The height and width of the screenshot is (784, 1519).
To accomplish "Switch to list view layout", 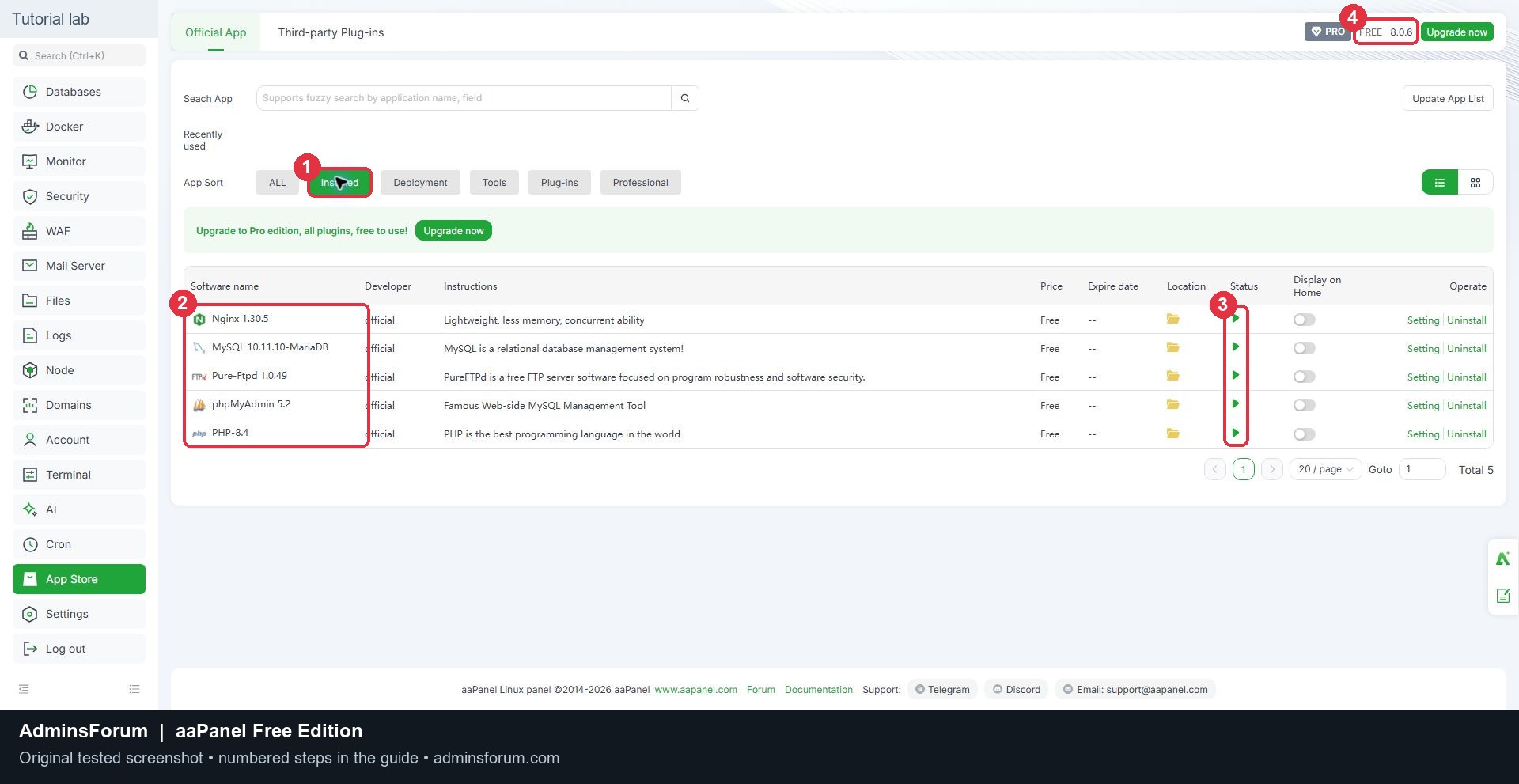I will pos(1440,183).
